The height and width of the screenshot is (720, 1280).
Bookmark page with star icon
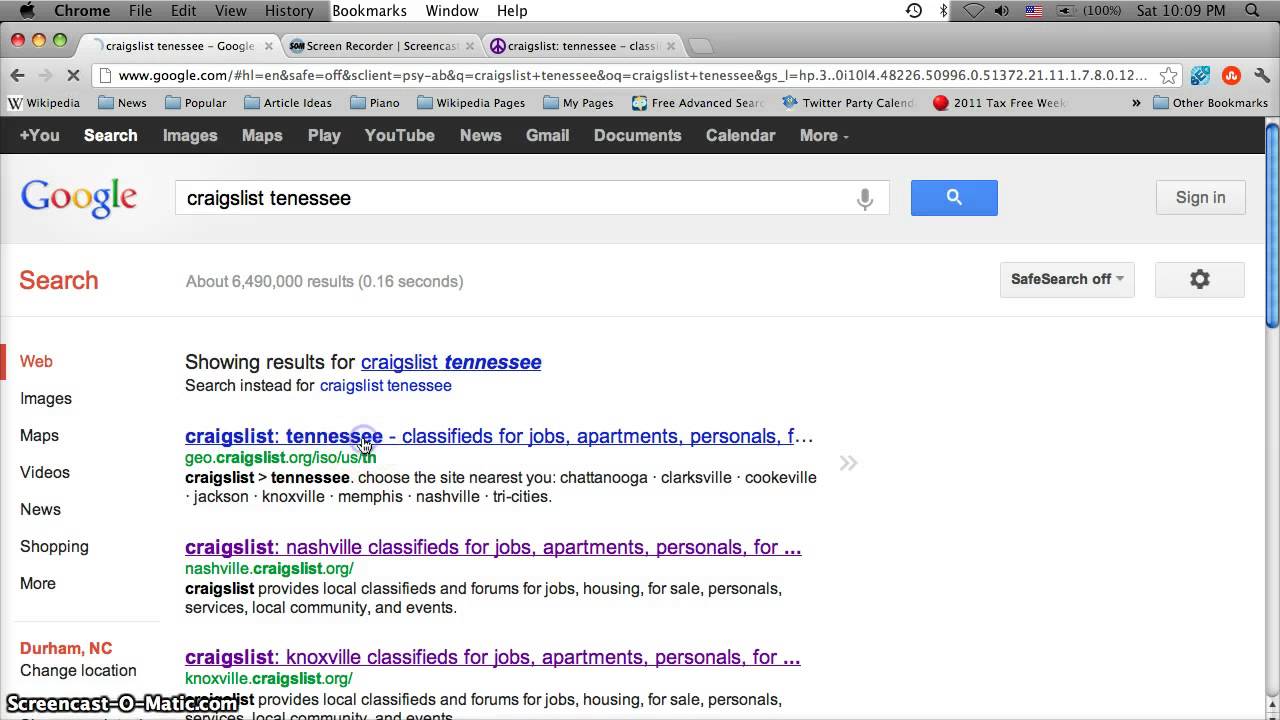[x=1168, y=75]
